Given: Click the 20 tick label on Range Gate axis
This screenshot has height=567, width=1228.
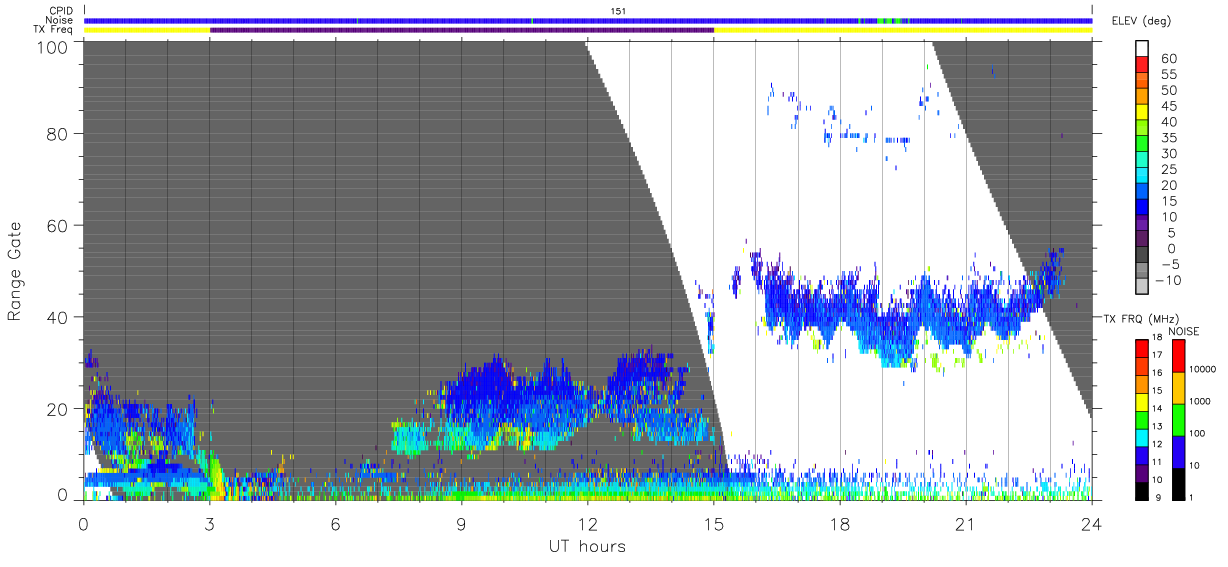Looking at the screenshot, I should 58,408.
